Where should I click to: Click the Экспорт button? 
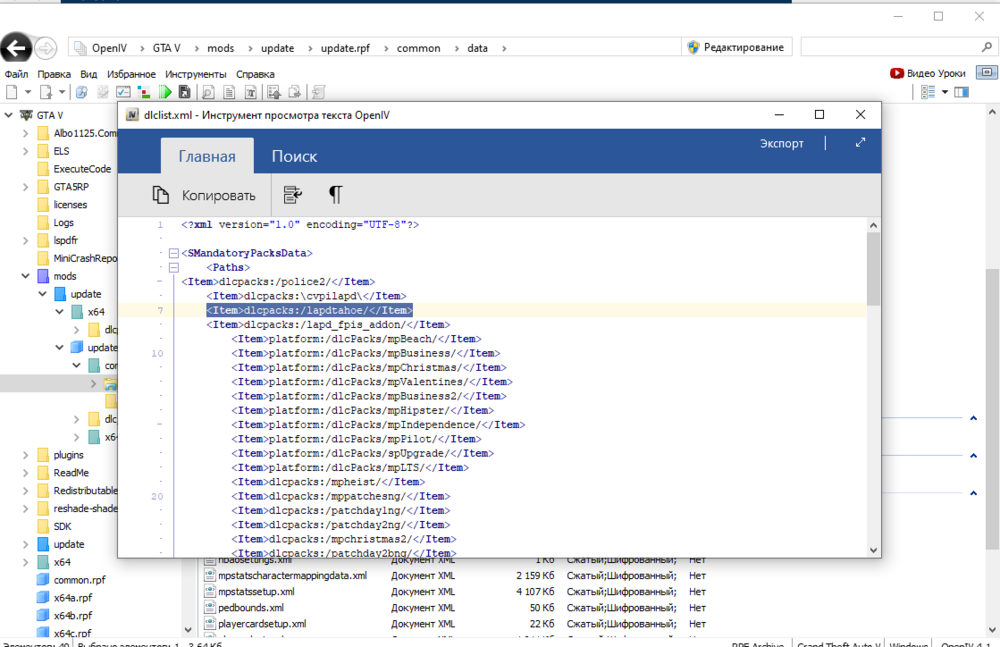[x=781, y=143]
